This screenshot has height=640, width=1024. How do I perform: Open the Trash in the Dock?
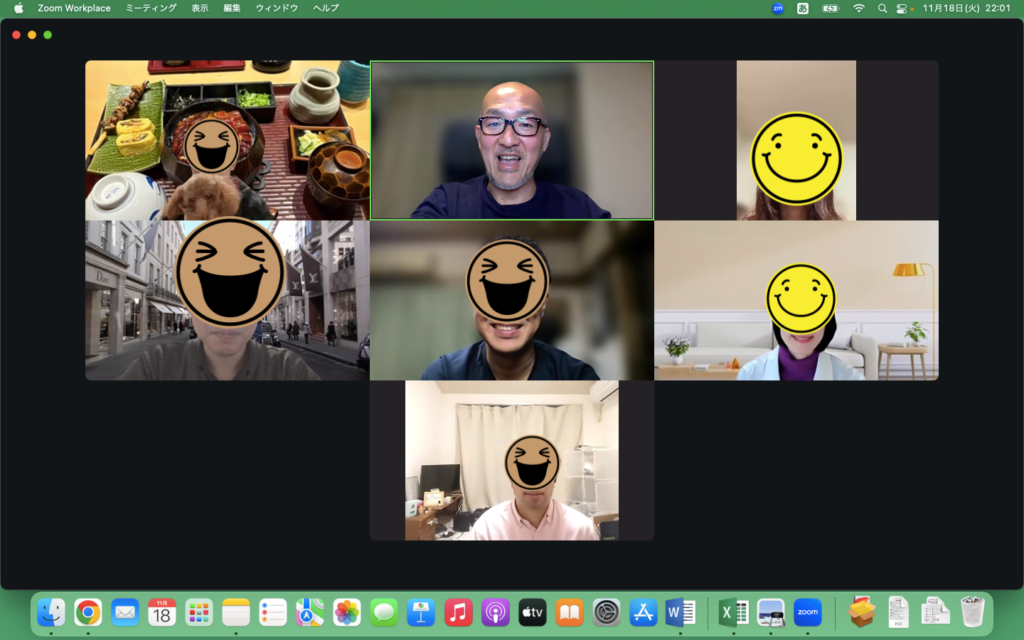pyautogui.click(x=972, y=611)
